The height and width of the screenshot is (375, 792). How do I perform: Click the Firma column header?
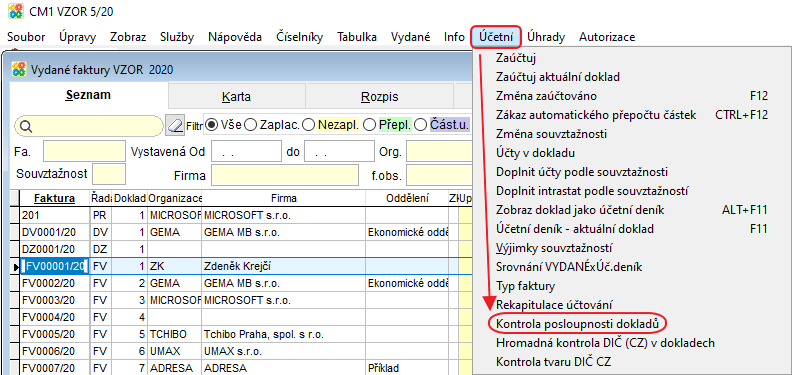coord(283,198)
